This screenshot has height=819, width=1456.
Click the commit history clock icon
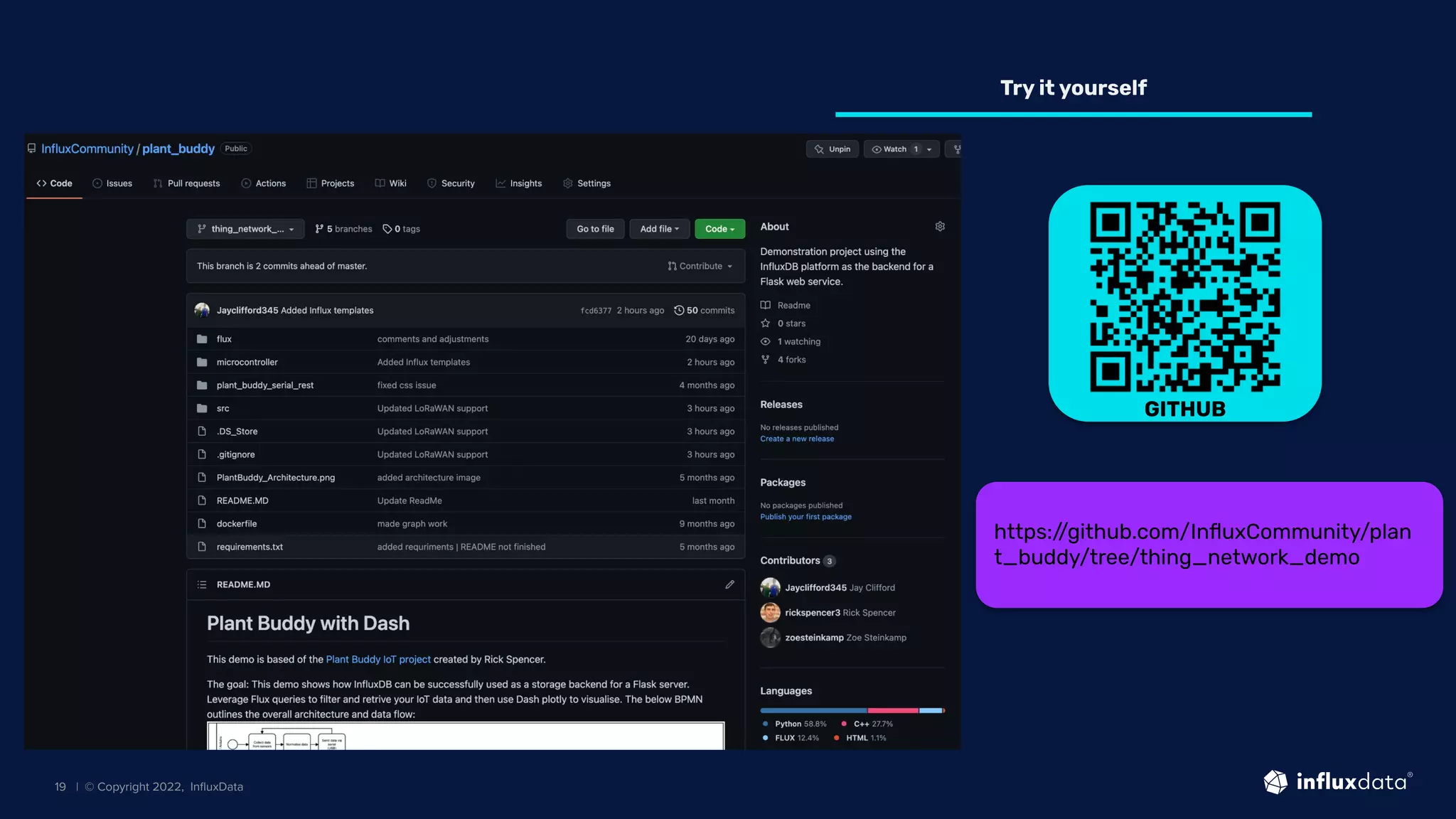[x=679, y=310]
